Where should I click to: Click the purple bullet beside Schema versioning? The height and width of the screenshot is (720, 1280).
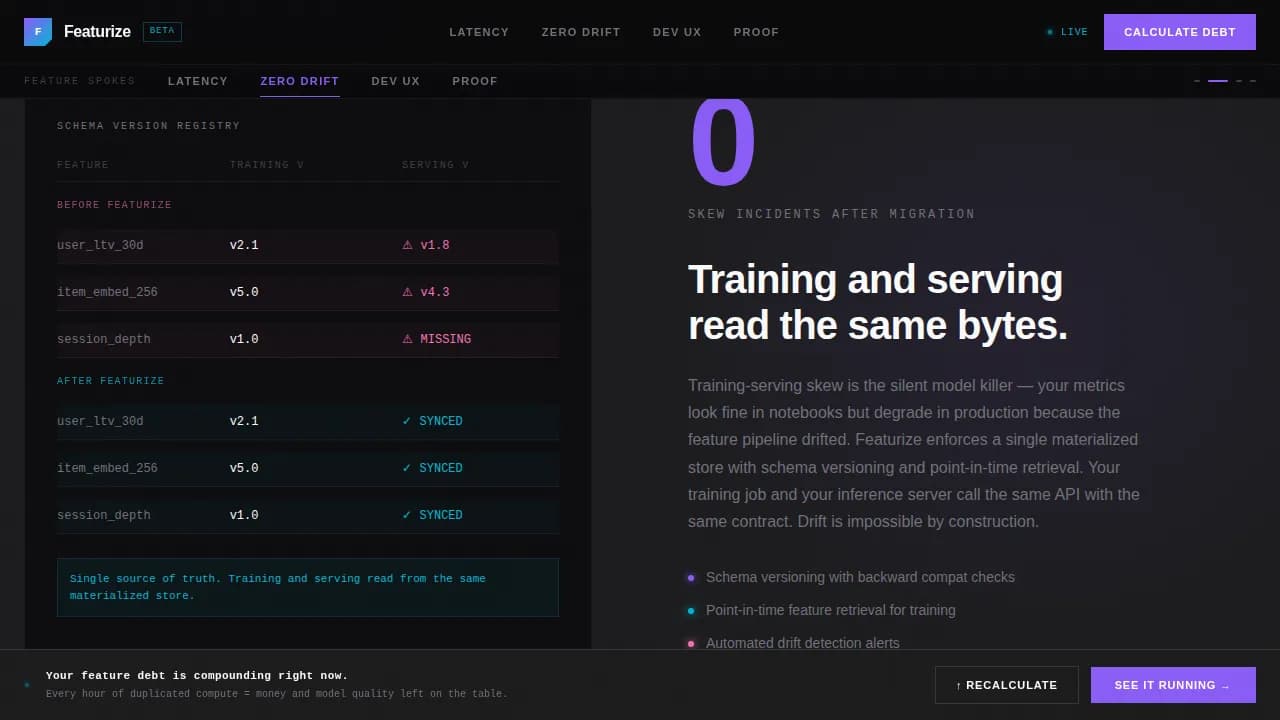(691, 577)
